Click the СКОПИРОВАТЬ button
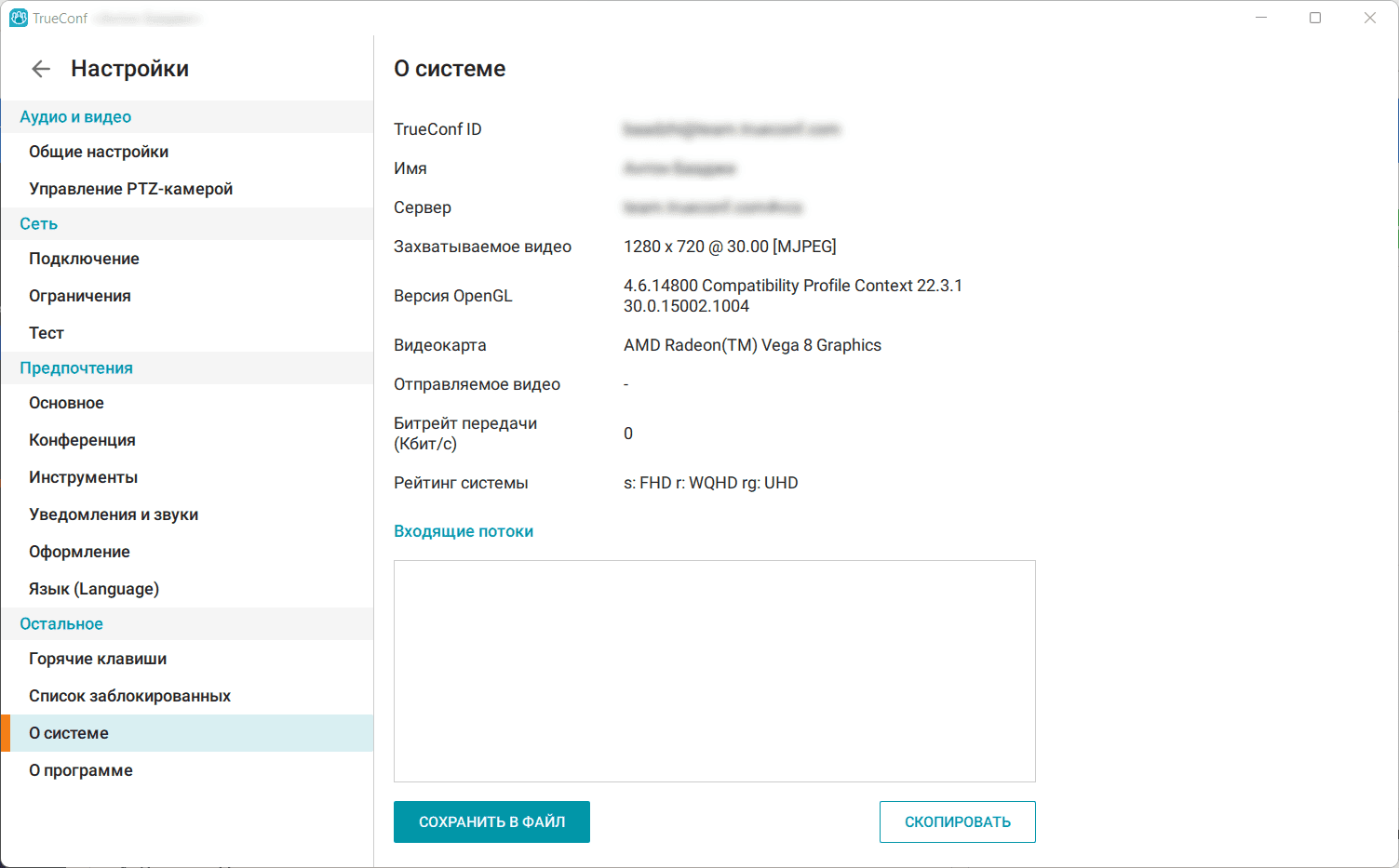 tap(957, 821)
